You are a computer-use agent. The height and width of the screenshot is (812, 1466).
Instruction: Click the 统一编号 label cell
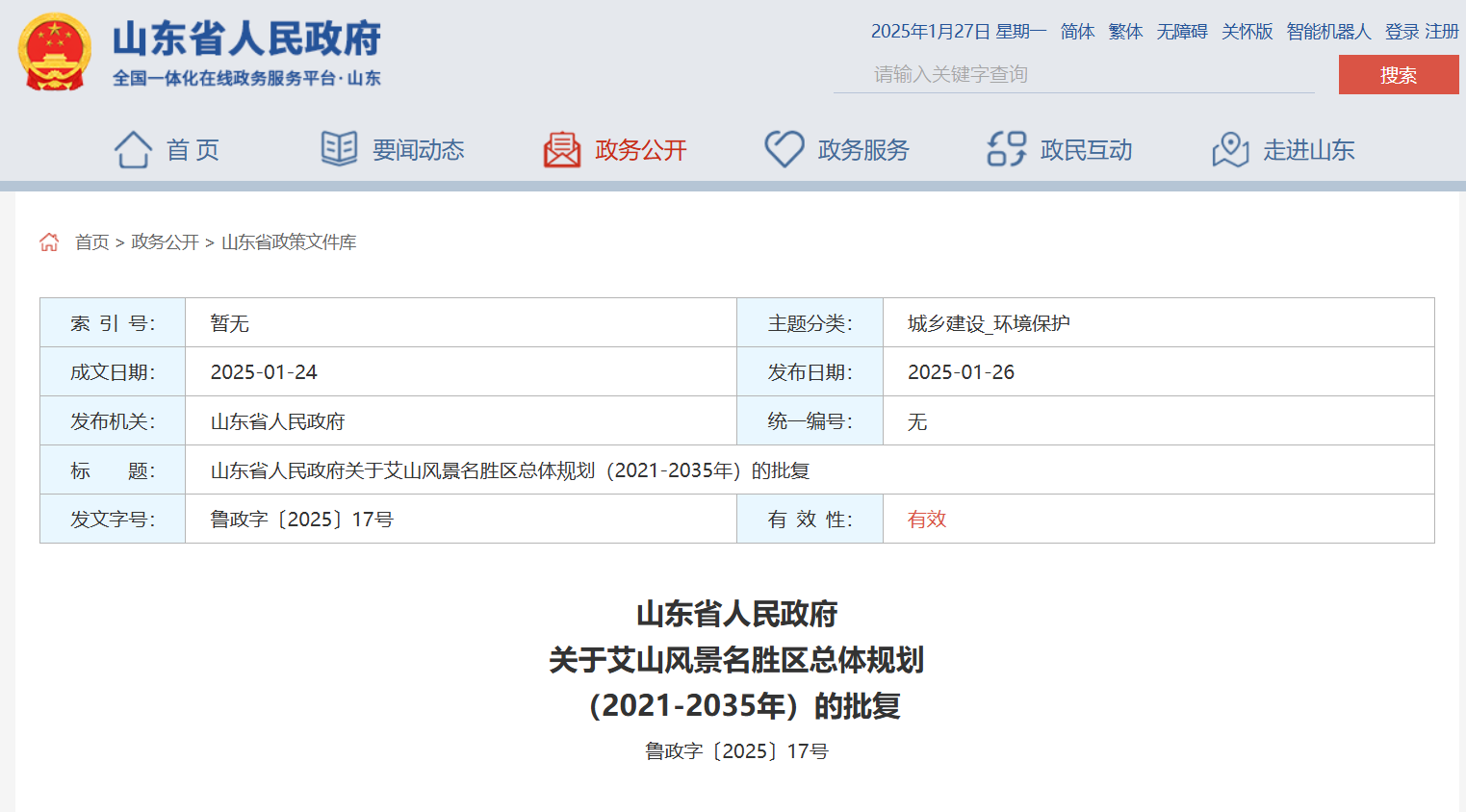[810, 421]
